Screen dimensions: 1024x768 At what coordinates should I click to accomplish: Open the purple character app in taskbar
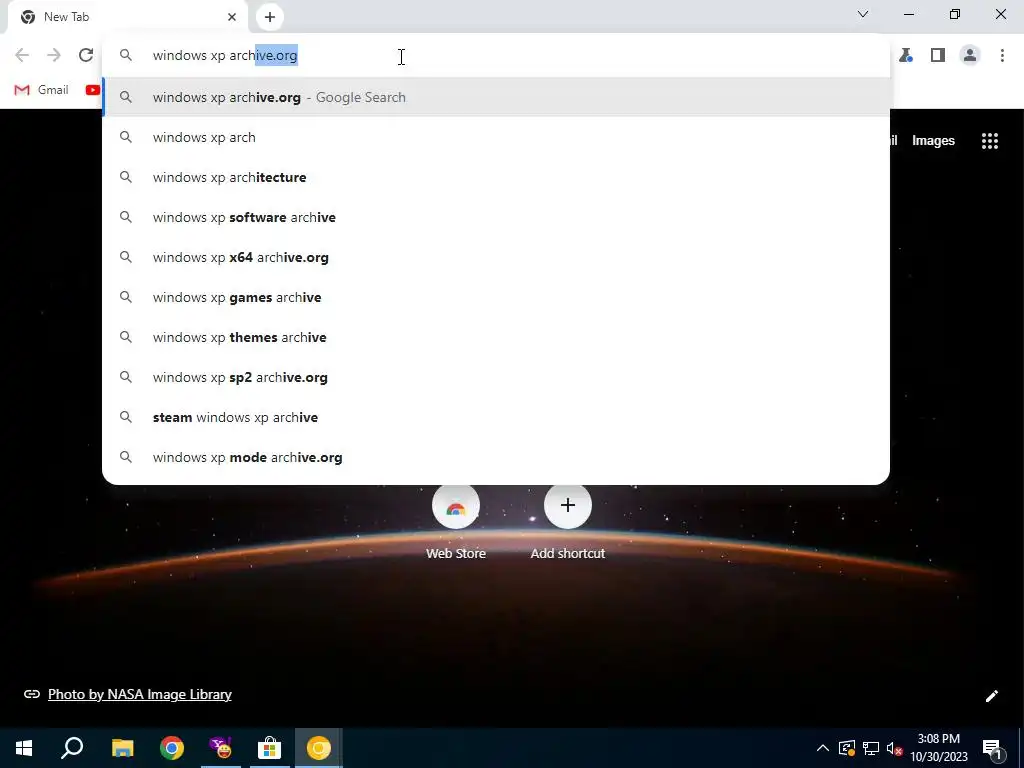[221, 748]
